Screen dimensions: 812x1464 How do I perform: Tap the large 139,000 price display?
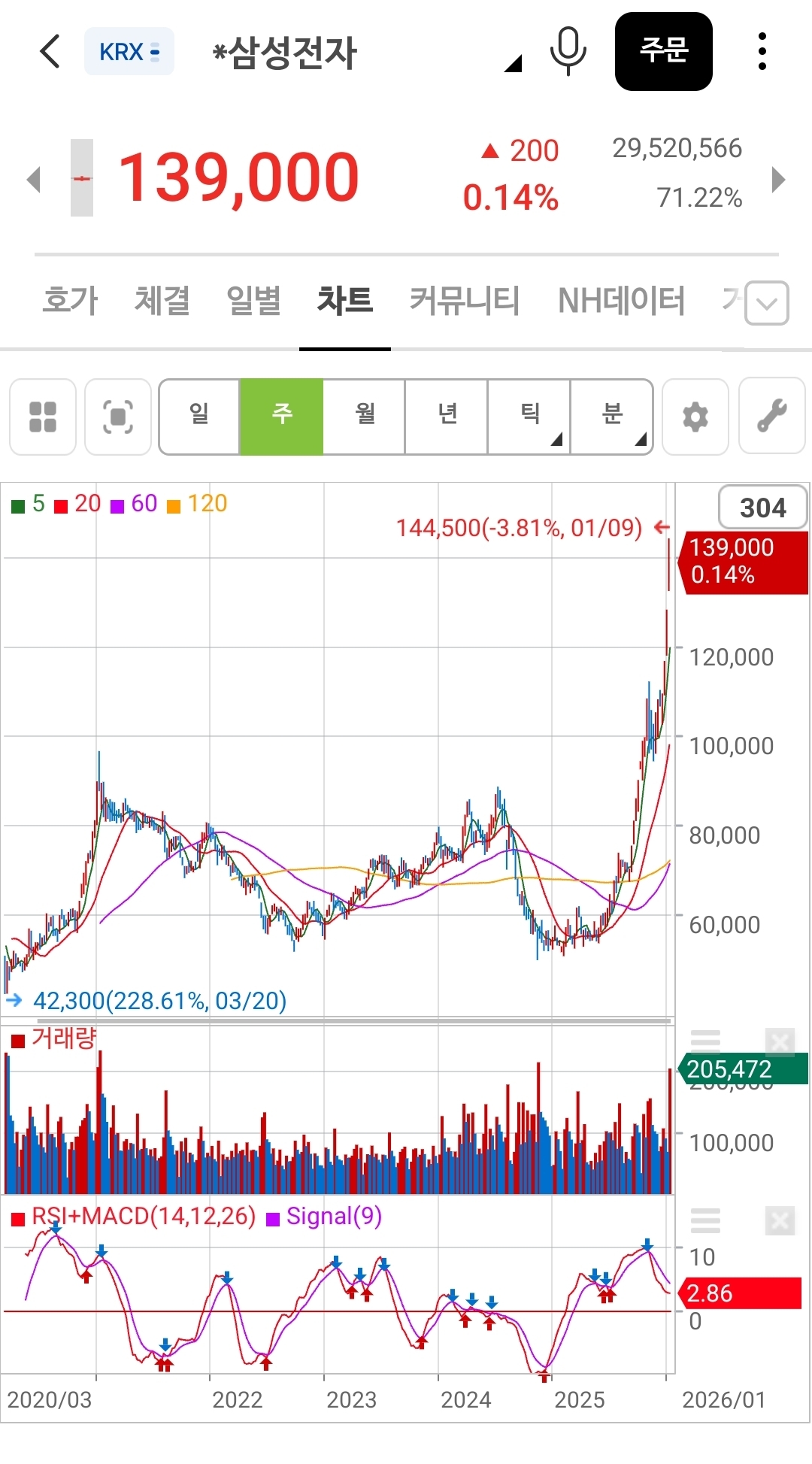click(238, 177)
